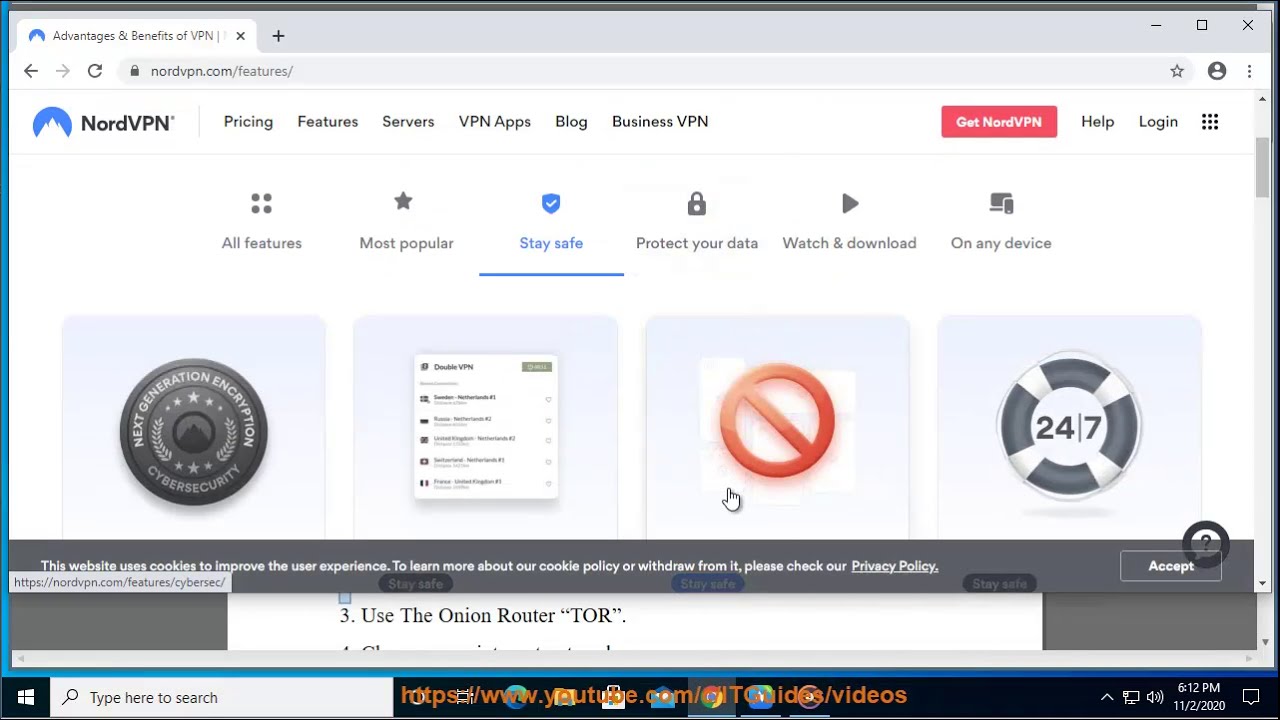Open the On any device tab
Viewport: 1280px width, 720px height.
point(1001,222)
